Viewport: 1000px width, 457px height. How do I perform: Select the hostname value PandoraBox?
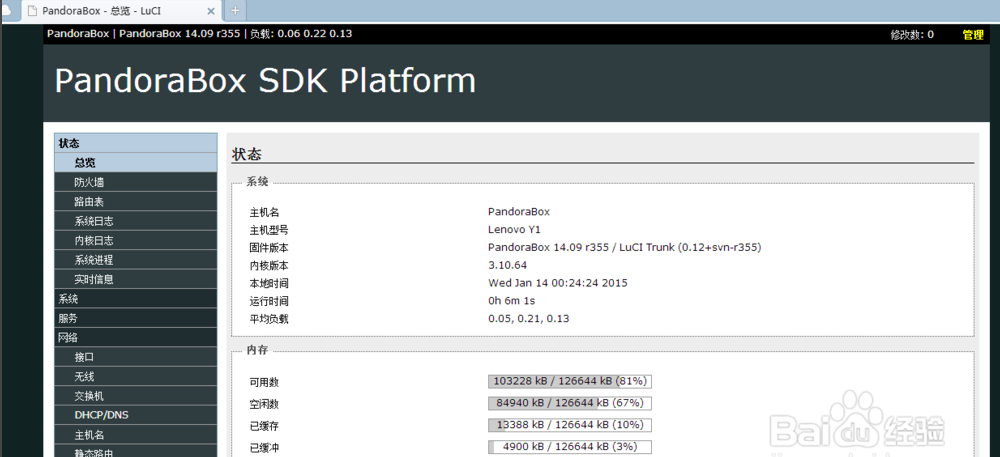point(519,212)
